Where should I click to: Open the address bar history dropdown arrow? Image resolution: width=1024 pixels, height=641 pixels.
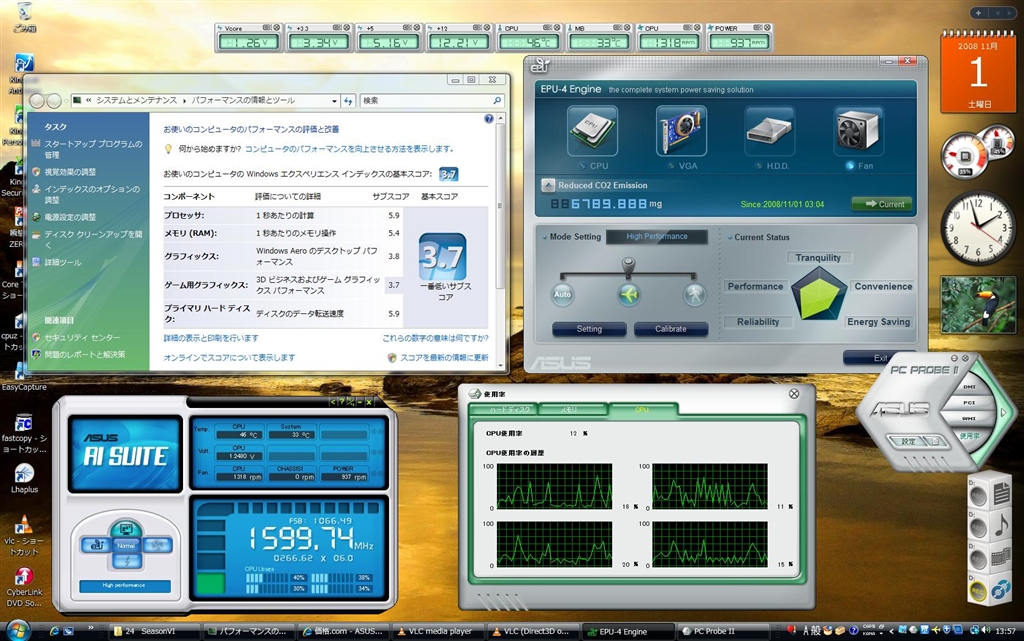[334, 101]
